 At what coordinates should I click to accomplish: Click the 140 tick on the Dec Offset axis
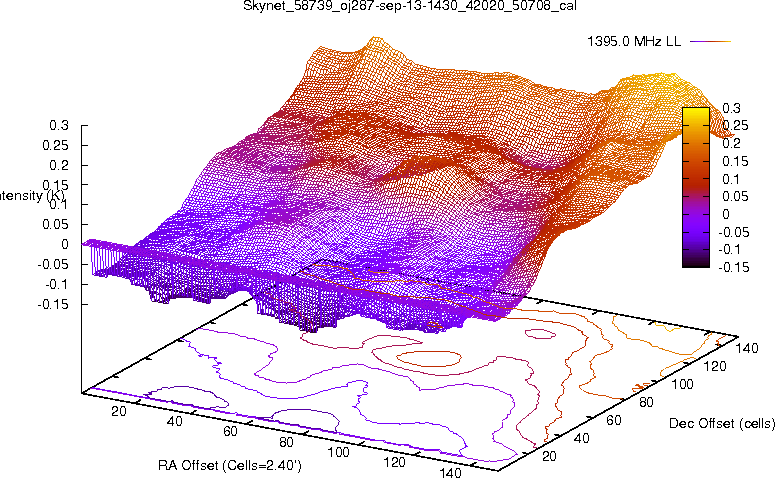pyautogui.click(x=747, y=348)
